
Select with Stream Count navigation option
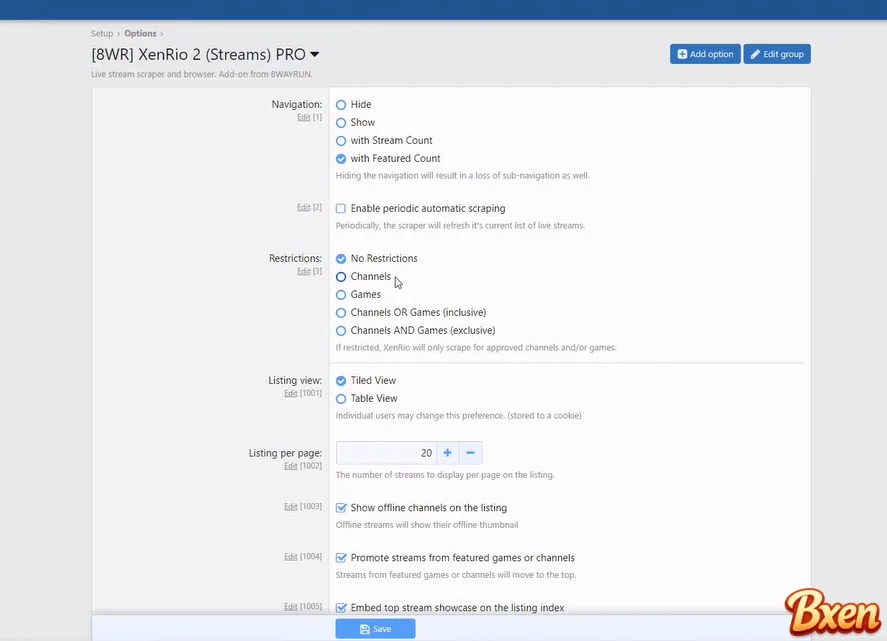click(x=341, y=141)
